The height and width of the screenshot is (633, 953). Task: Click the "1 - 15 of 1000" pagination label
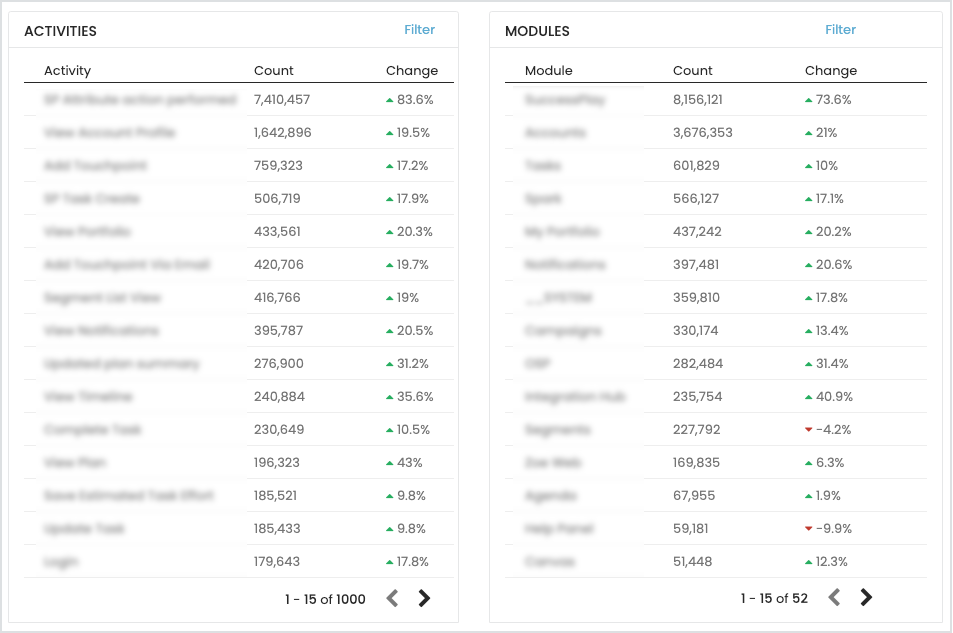click(x=325, y=599)
